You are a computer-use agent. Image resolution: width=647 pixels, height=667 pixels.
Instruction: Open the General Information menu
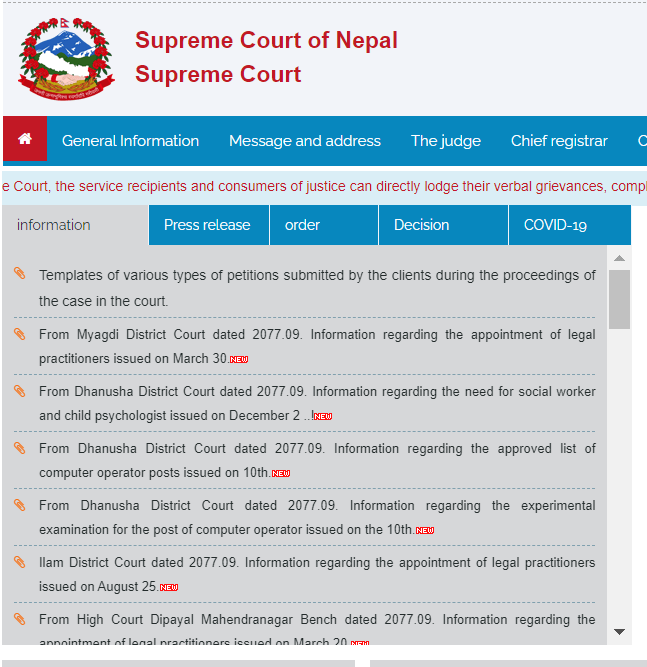130,141
